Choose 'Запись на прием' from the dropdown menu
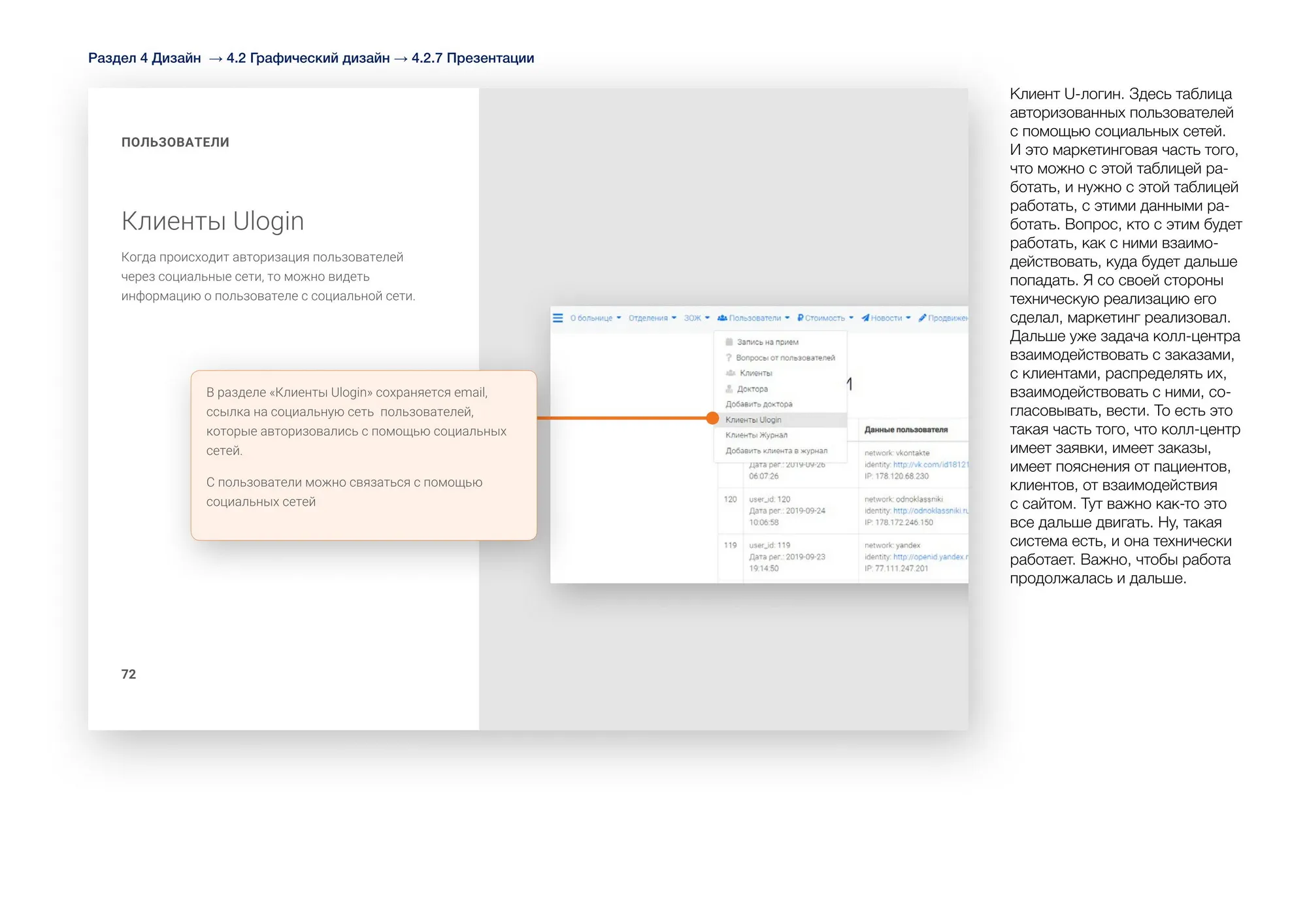 tap(780, 342)
